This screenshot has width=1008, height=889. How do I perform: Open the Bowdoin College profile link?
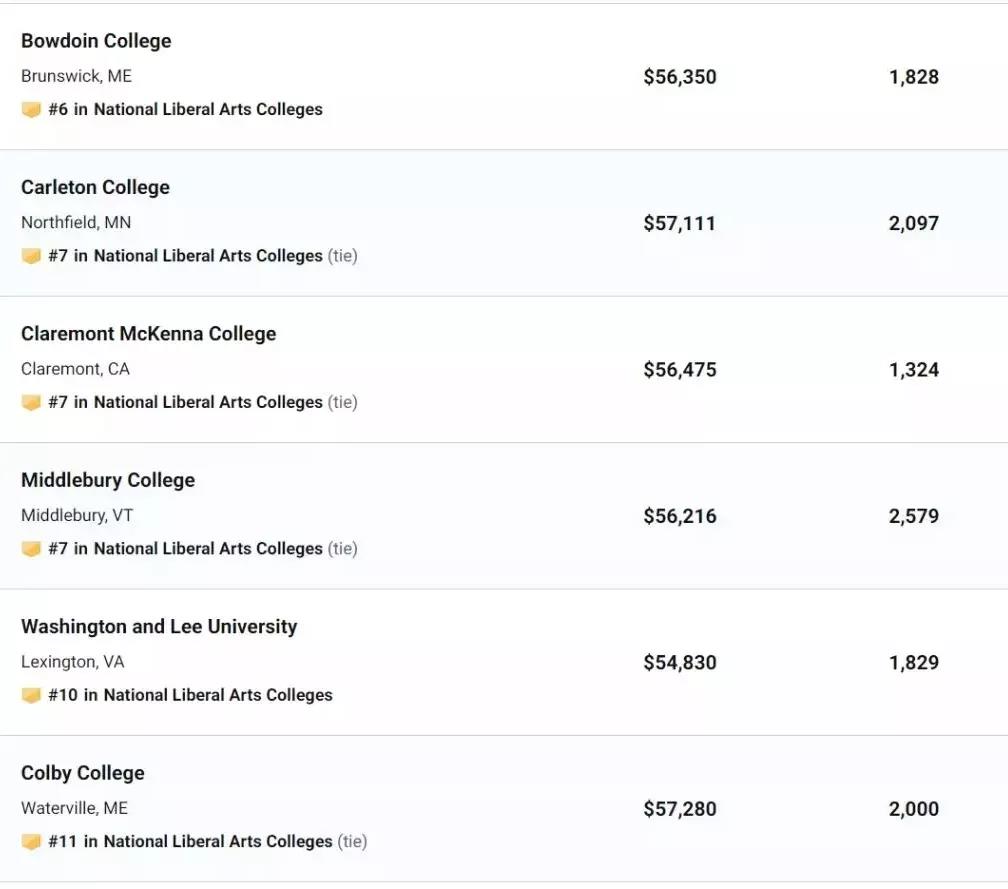pyautogui.click(x=96, y=41)
